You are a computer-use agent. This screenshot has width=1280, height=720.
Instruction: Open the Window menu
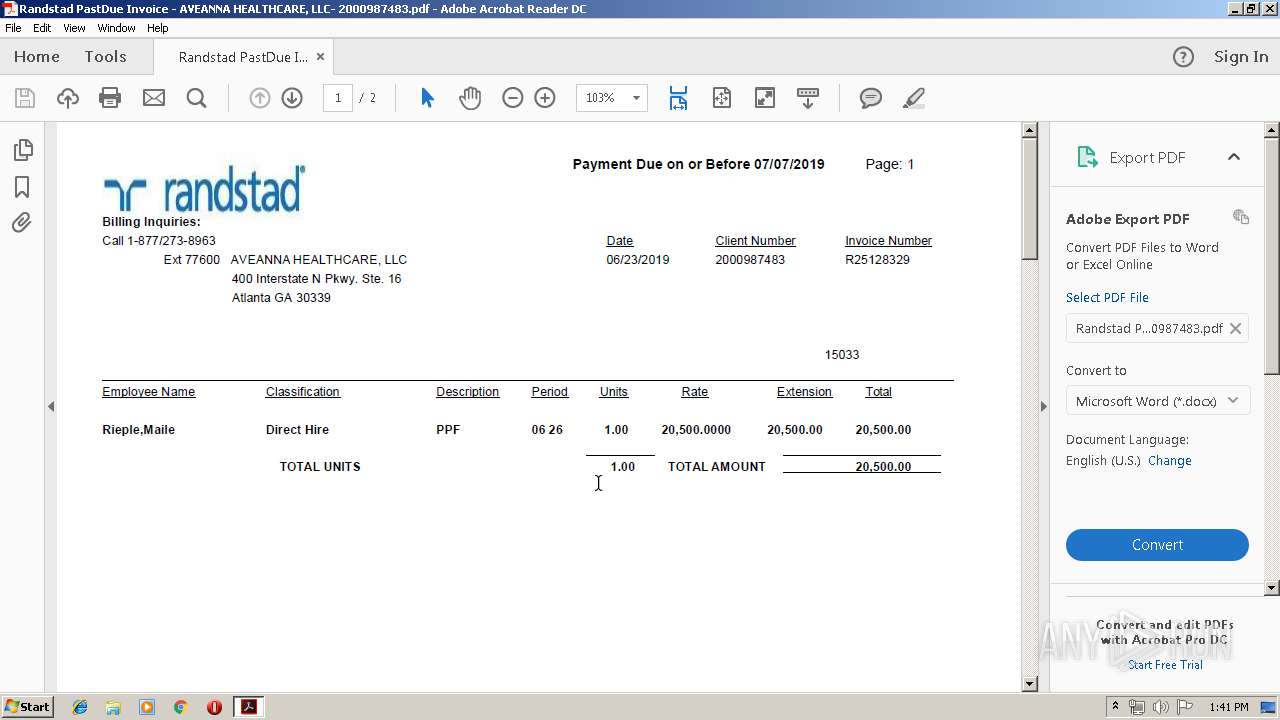pyautogui.click(x=116, y=28)
